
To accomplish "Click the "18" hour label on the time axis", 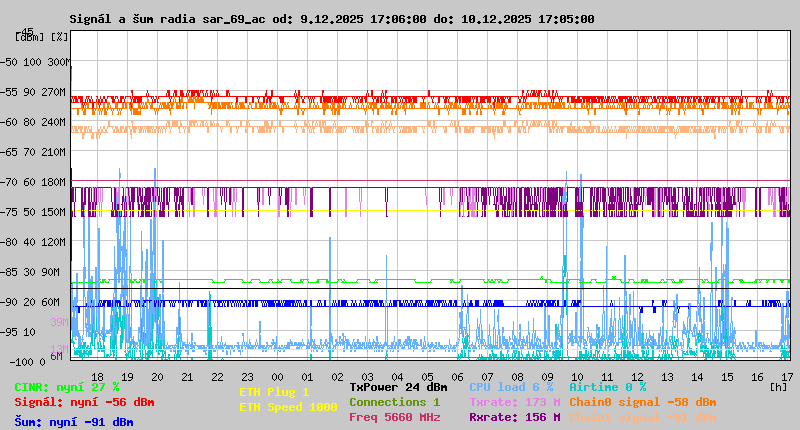I will click(97, 377).
